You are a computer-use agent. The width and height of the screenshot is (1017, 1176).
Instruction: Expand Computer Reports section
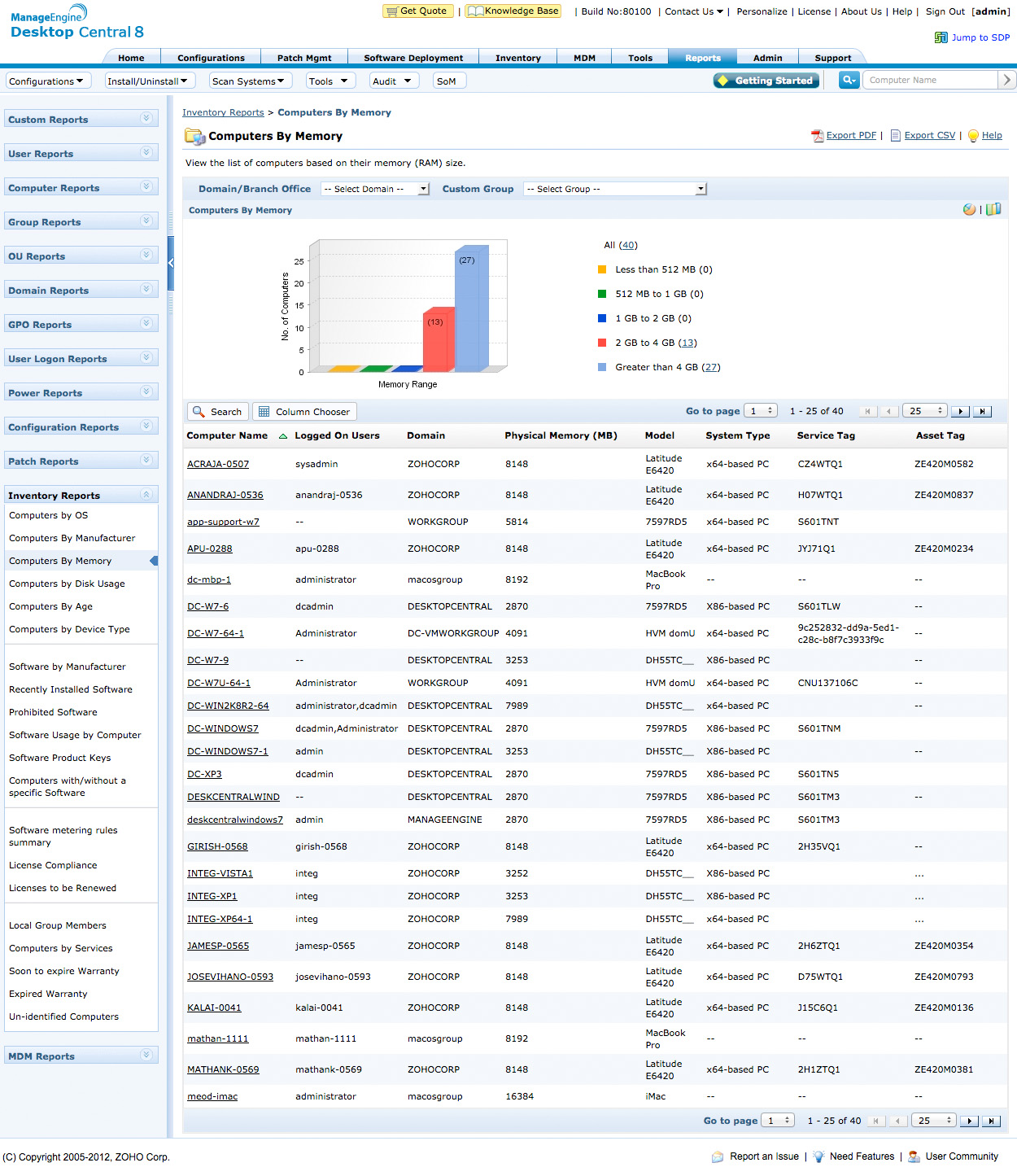(x=146, y=186)
